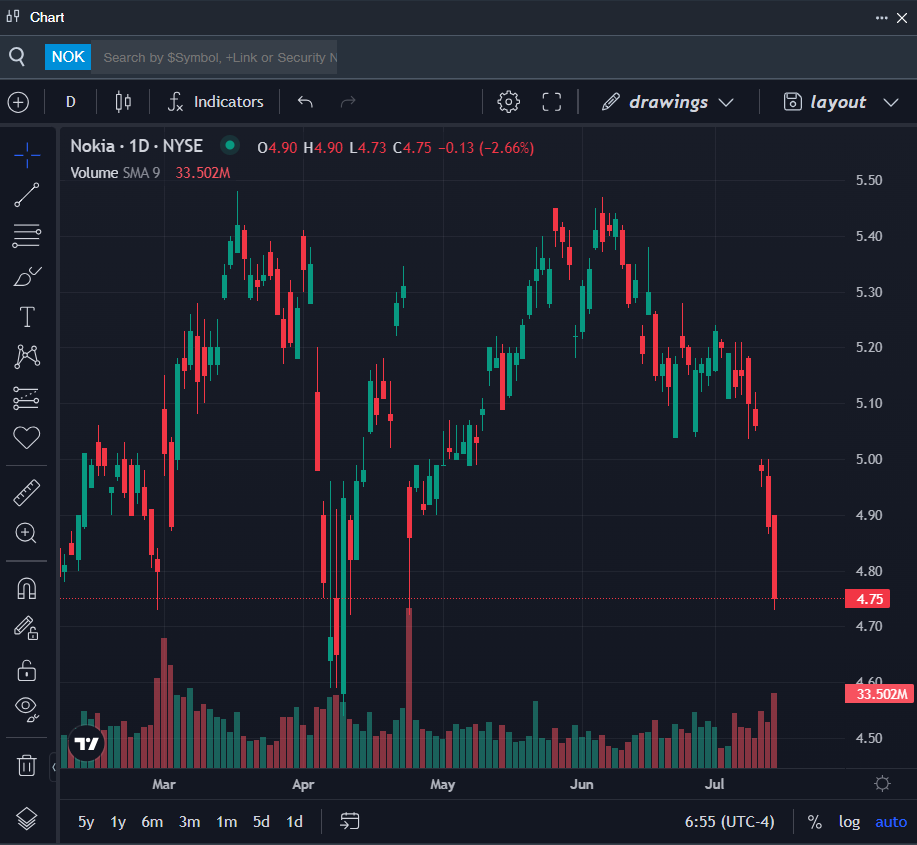Select the 3m time range
The image size is (917, 845).
(189, 822)
